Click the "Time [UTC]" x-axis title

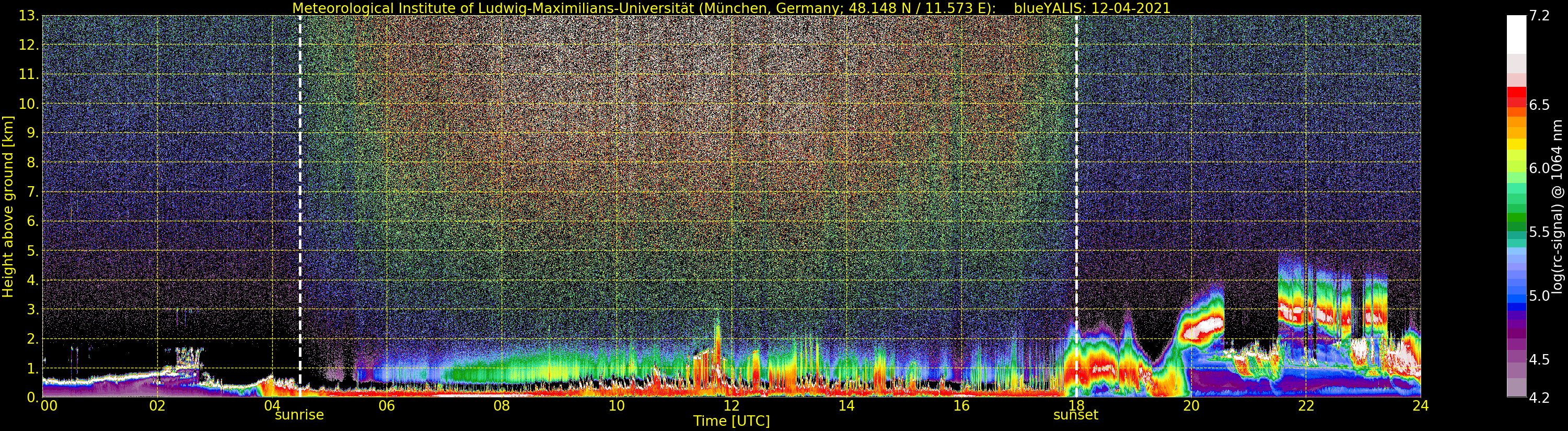tap(731, 421)
